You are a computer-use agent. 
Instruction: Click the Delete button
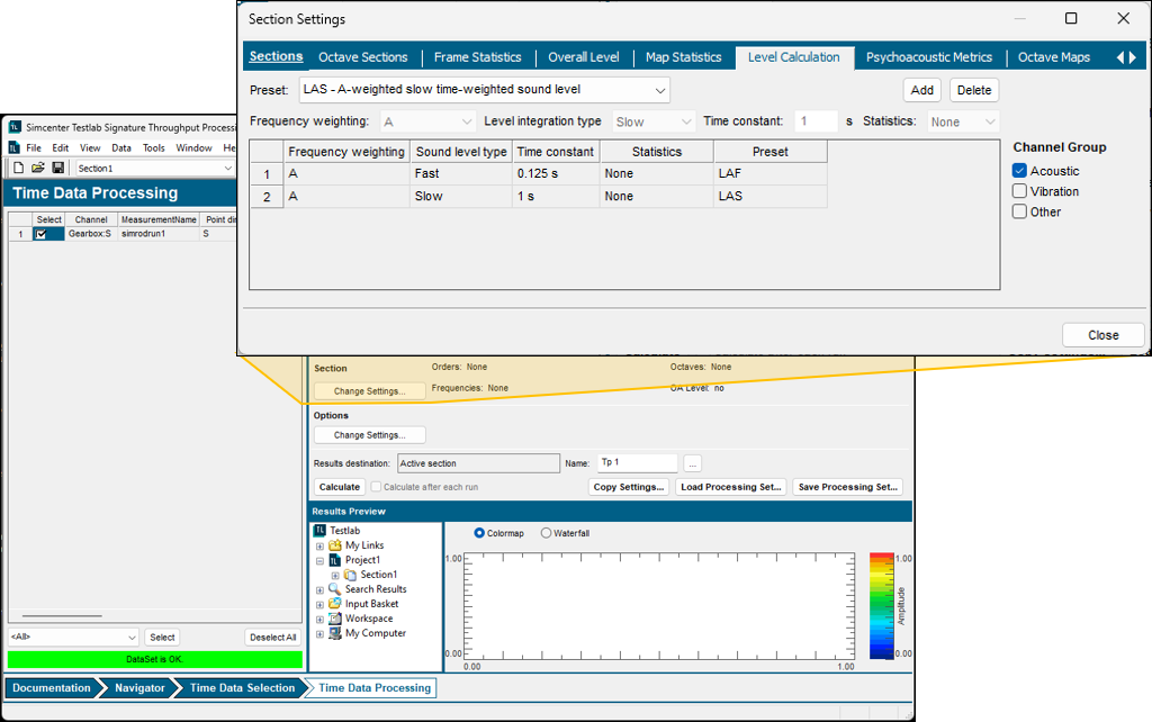point(974,90)
